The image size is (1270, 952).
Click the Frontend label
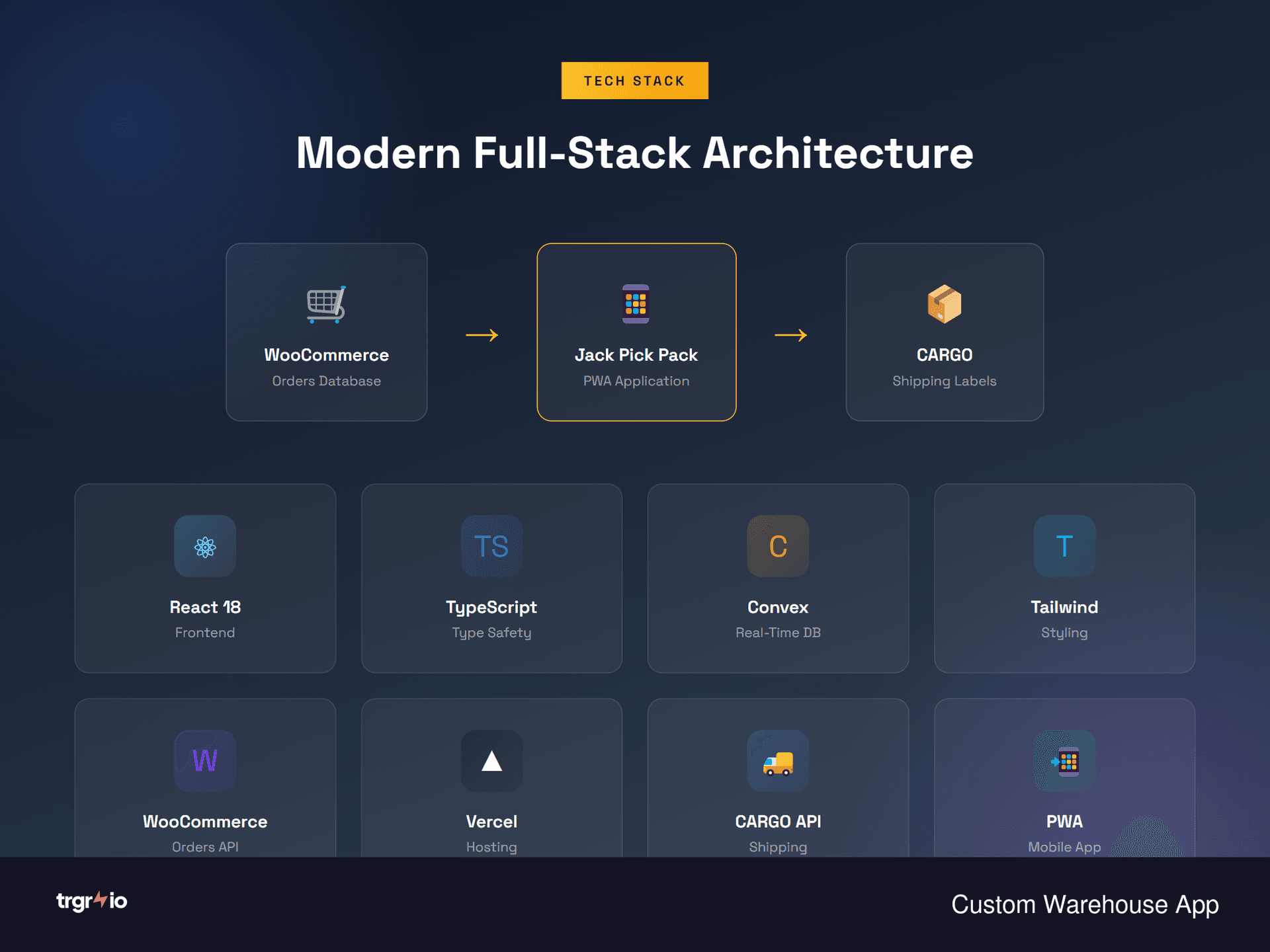(205, 633)
